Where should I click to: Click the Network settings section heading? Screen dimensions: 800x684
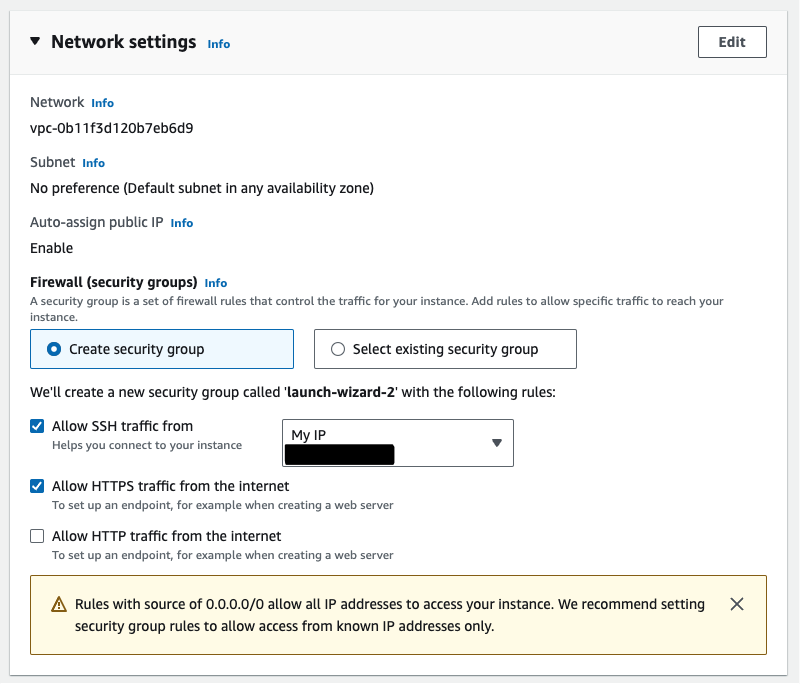[x=123, y=42]
